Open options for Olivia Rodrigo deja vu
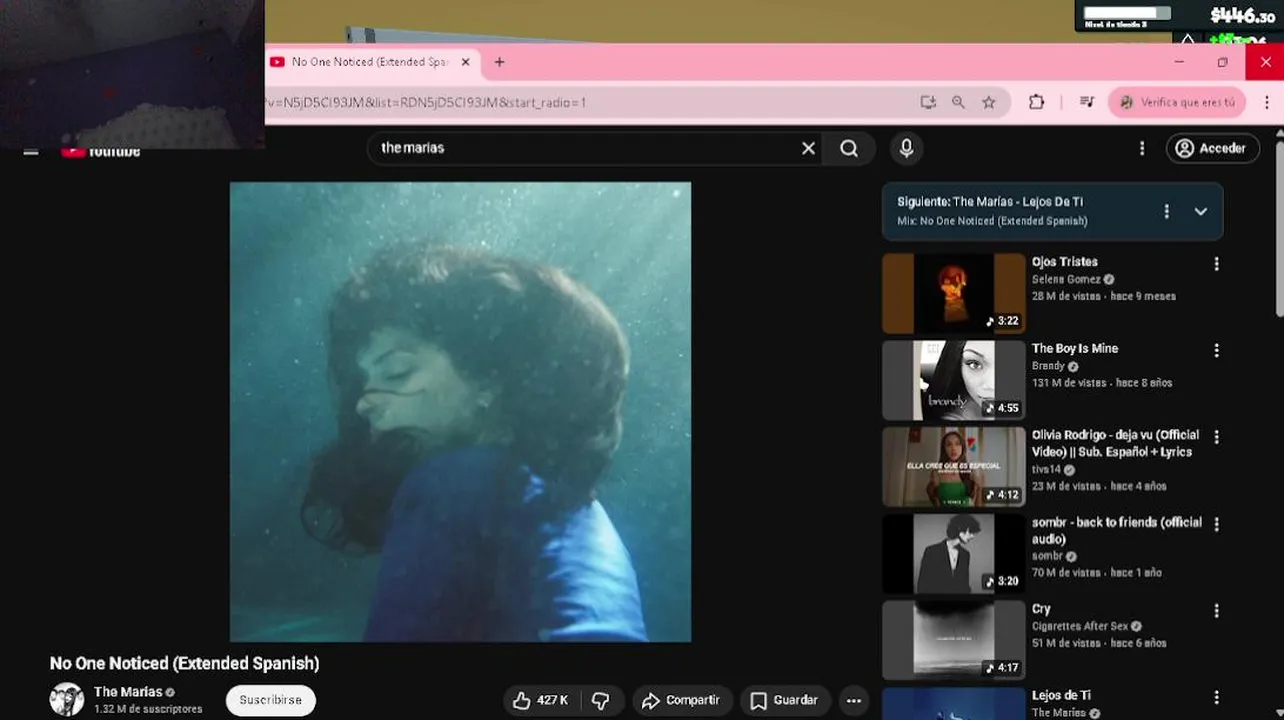The height and width of the screenshot is (720, 1284). pyautogui.click(x=1216, y=437)
